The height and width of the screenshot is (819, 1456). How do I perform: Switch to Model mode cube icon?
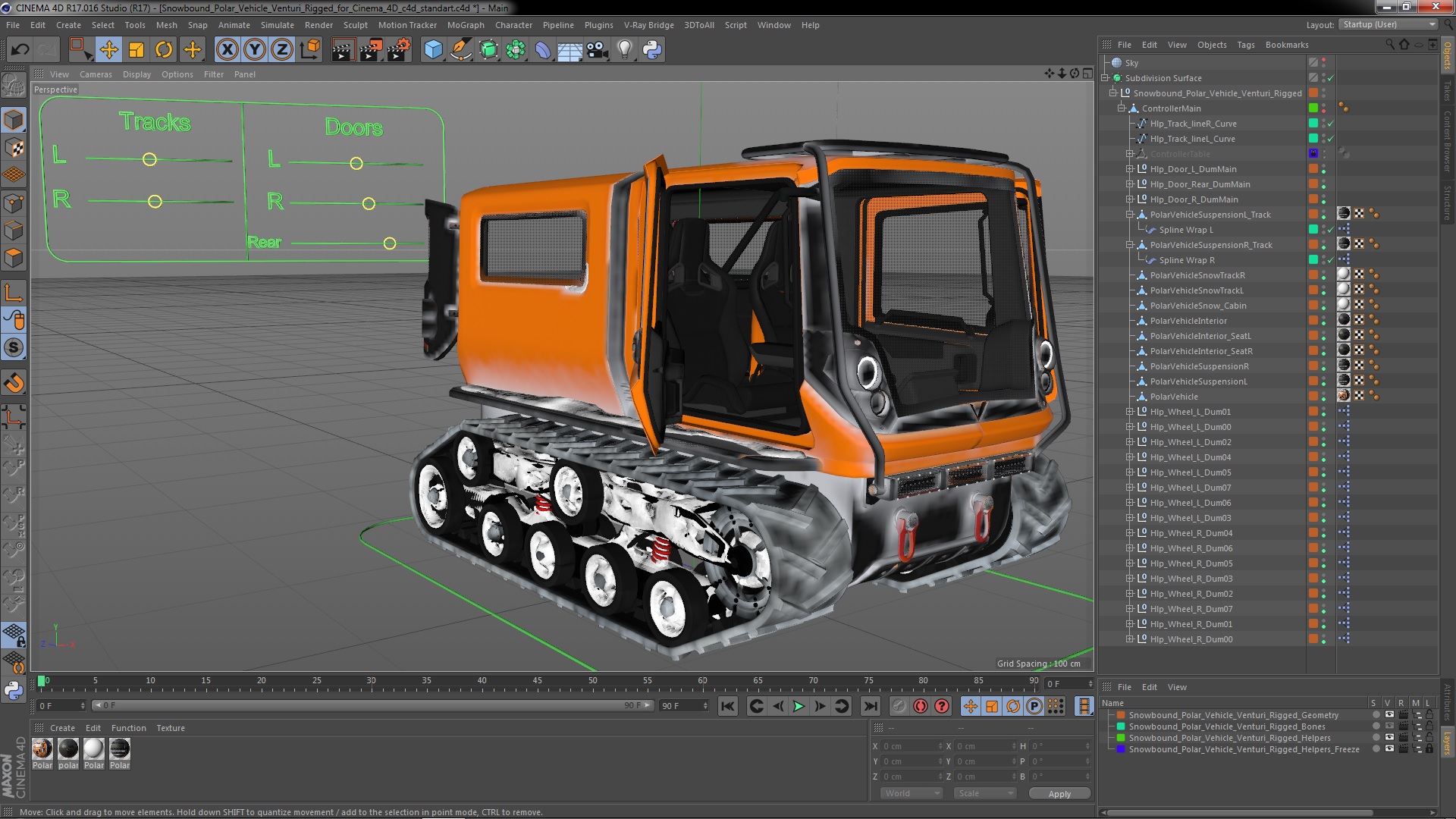pyautogui.click(x=14, y=120)
